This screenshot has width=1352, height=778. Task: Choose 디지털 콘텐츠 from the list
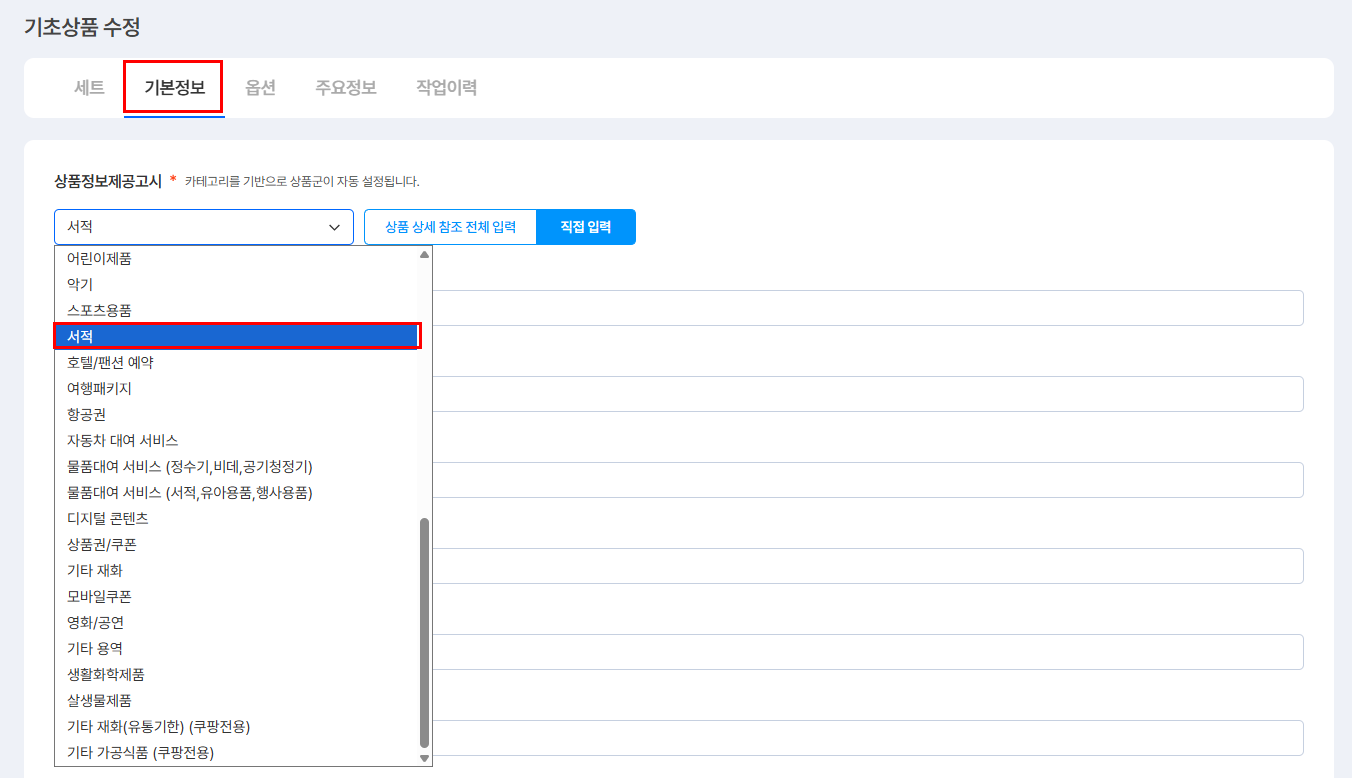click(108, 519)
